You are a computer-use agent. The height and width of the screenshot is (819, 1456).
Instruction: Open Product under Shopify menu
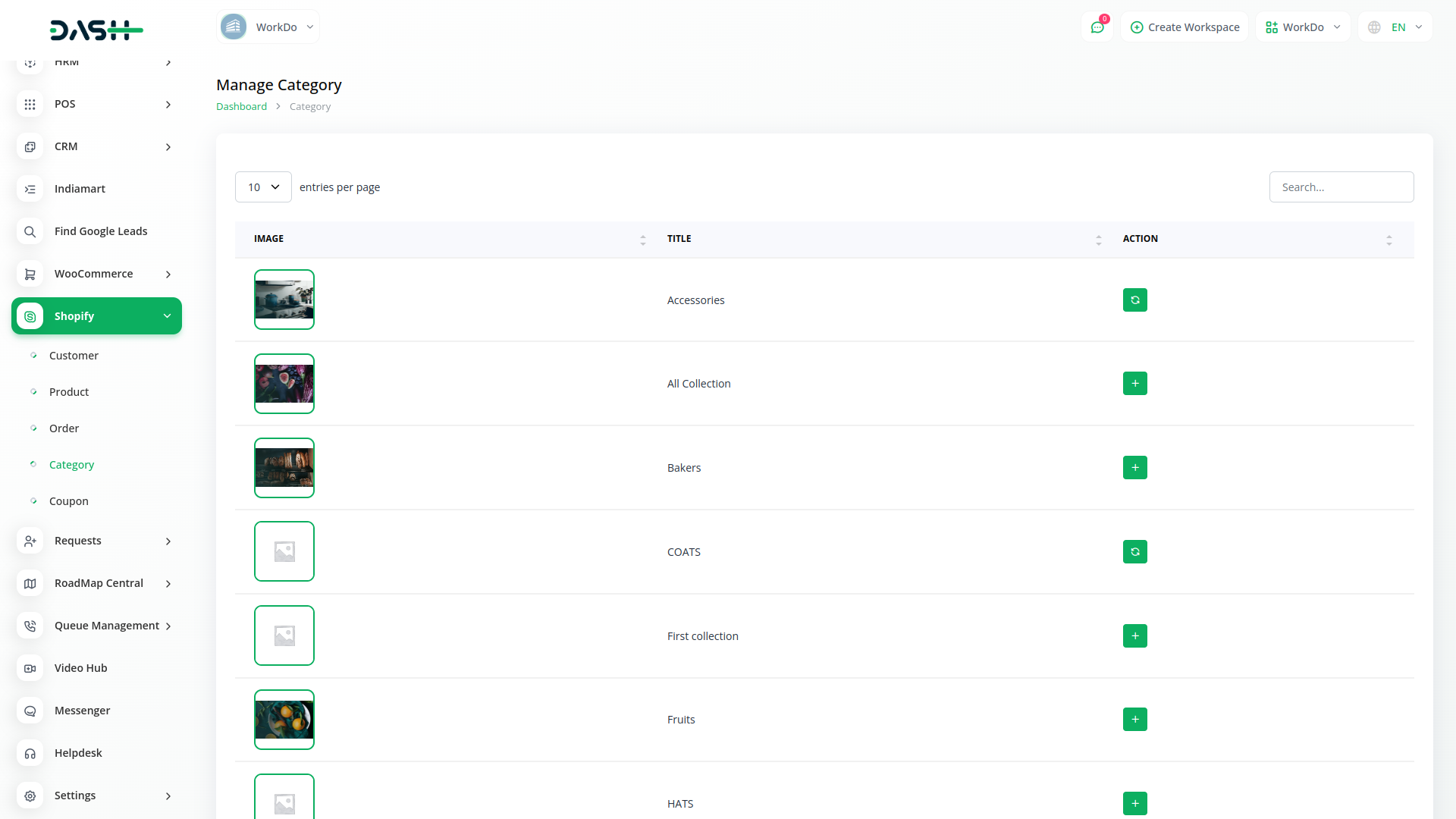point(68,392)
